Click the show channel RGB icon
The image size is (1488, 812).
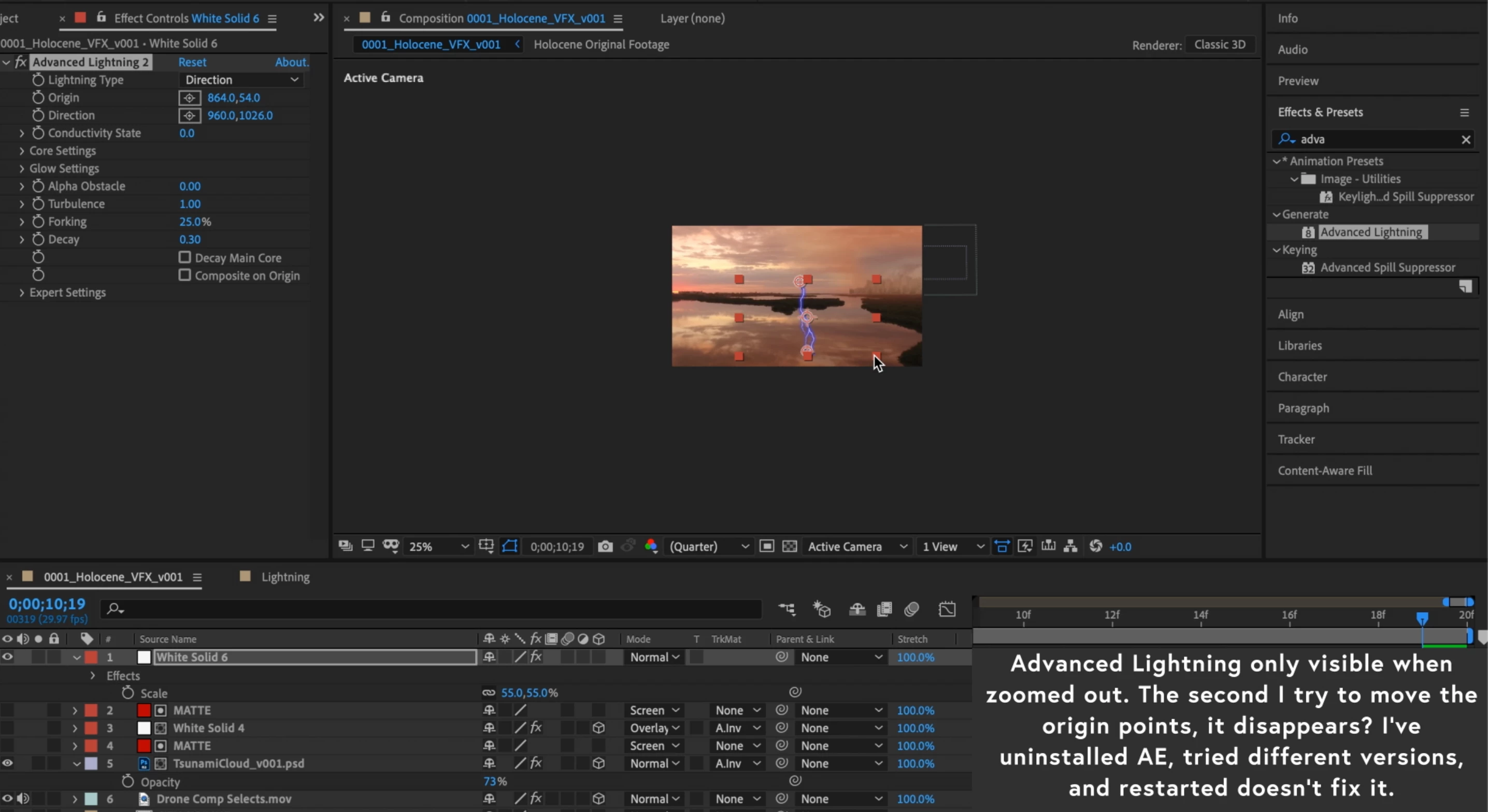click(651, 546)
